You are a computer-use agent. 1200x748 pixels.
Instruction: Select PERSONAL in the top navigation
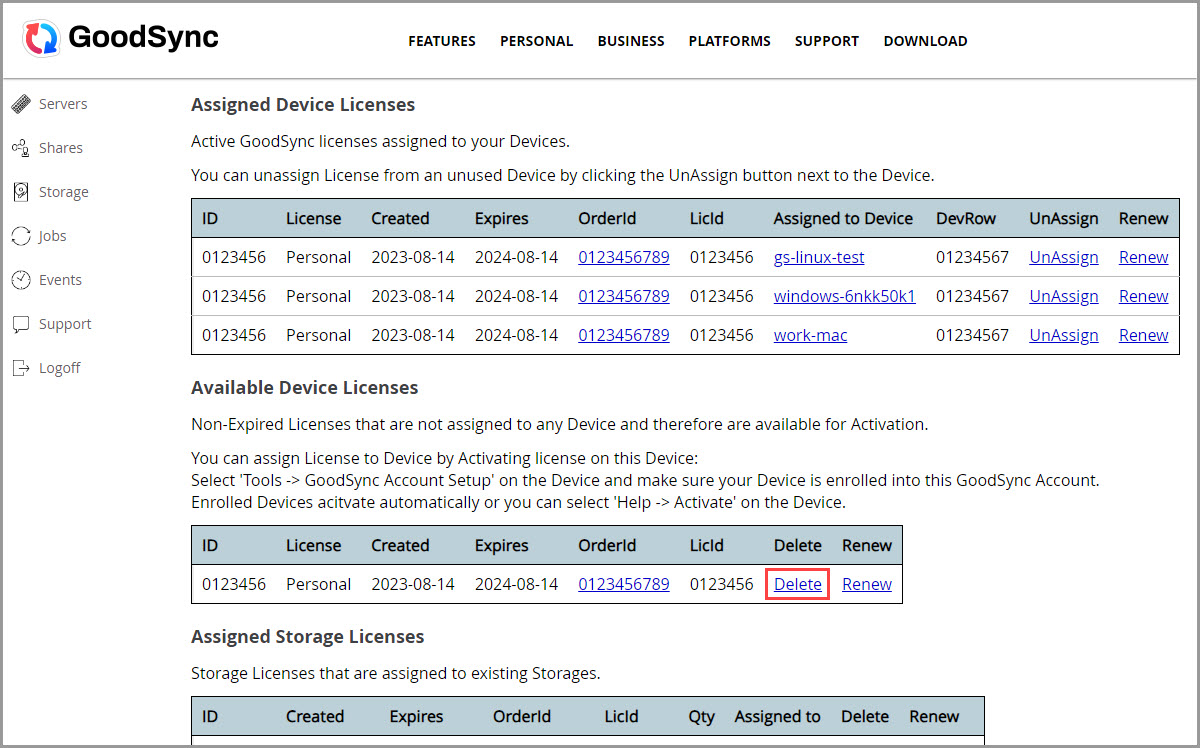click(537, 41)
